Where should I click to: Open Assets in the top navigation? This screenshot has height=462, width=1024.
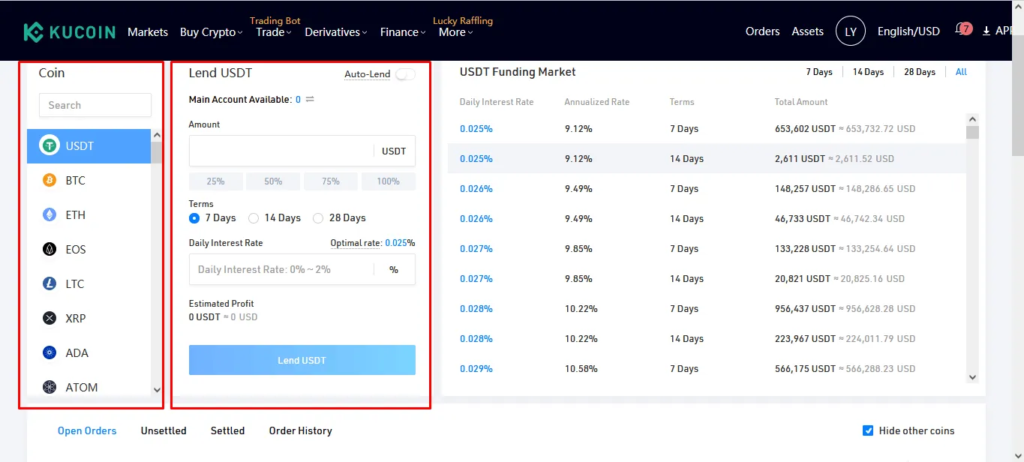[x=808, y=31]
